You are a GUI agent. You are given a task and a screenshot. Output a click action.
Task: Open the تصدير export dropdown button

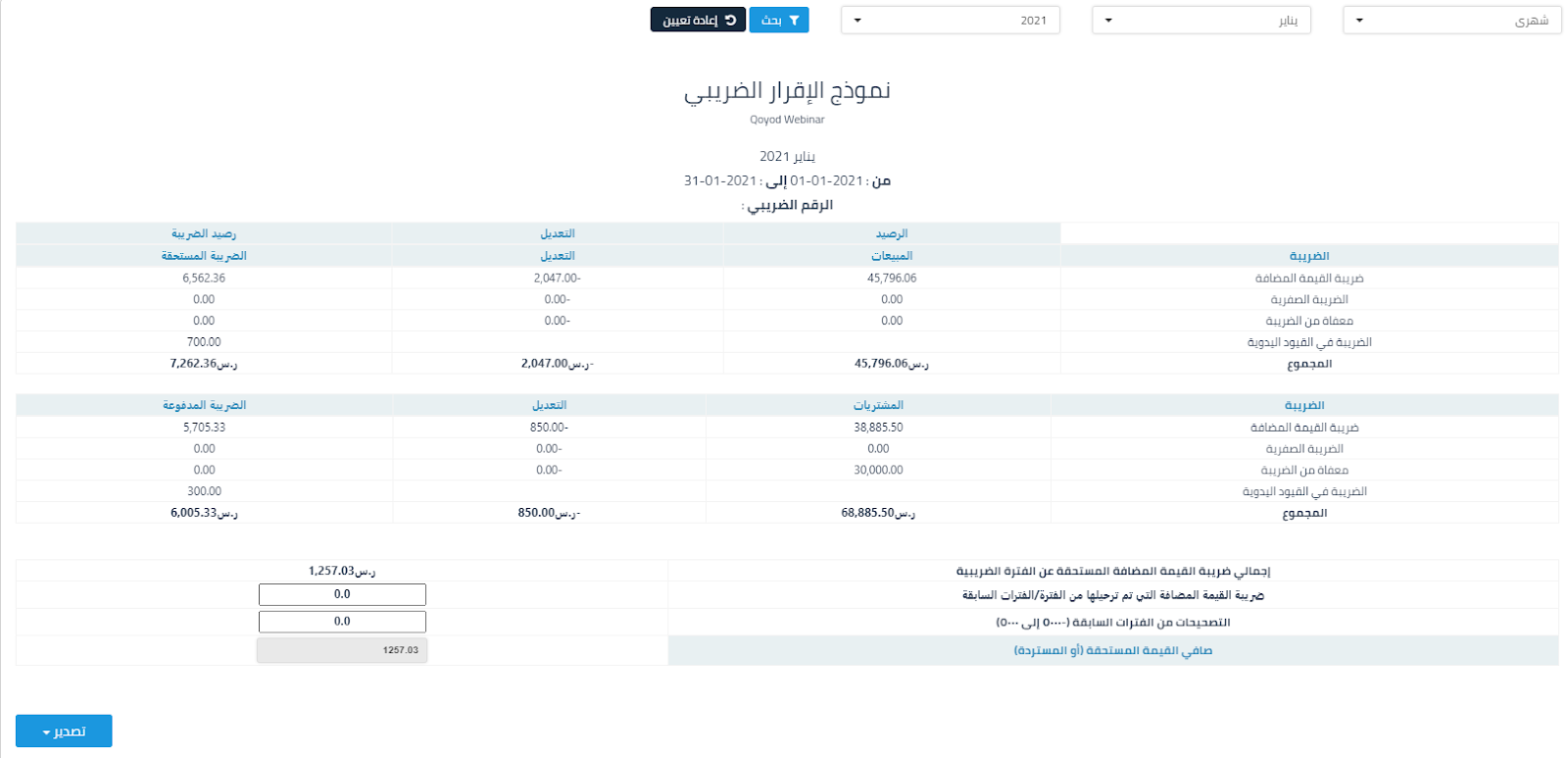tap(64, 732)
